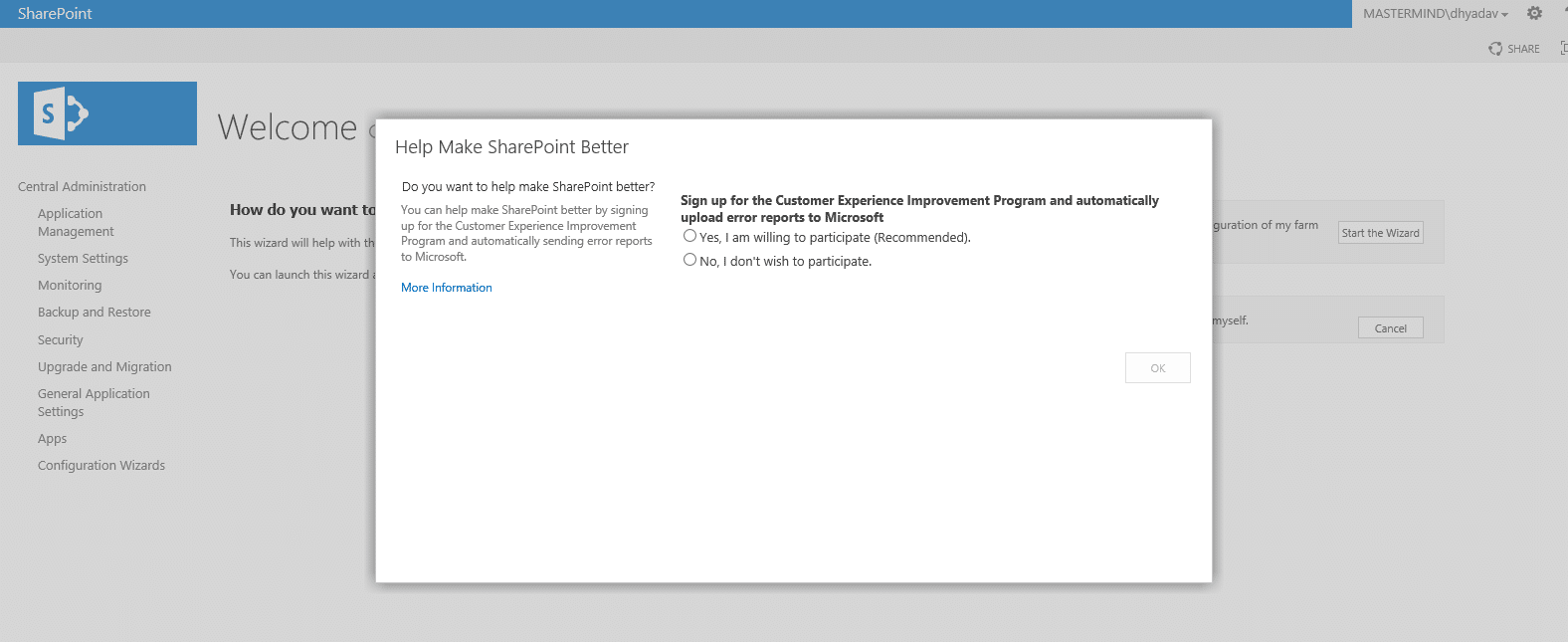Follow the More Information link

[447, 288]
